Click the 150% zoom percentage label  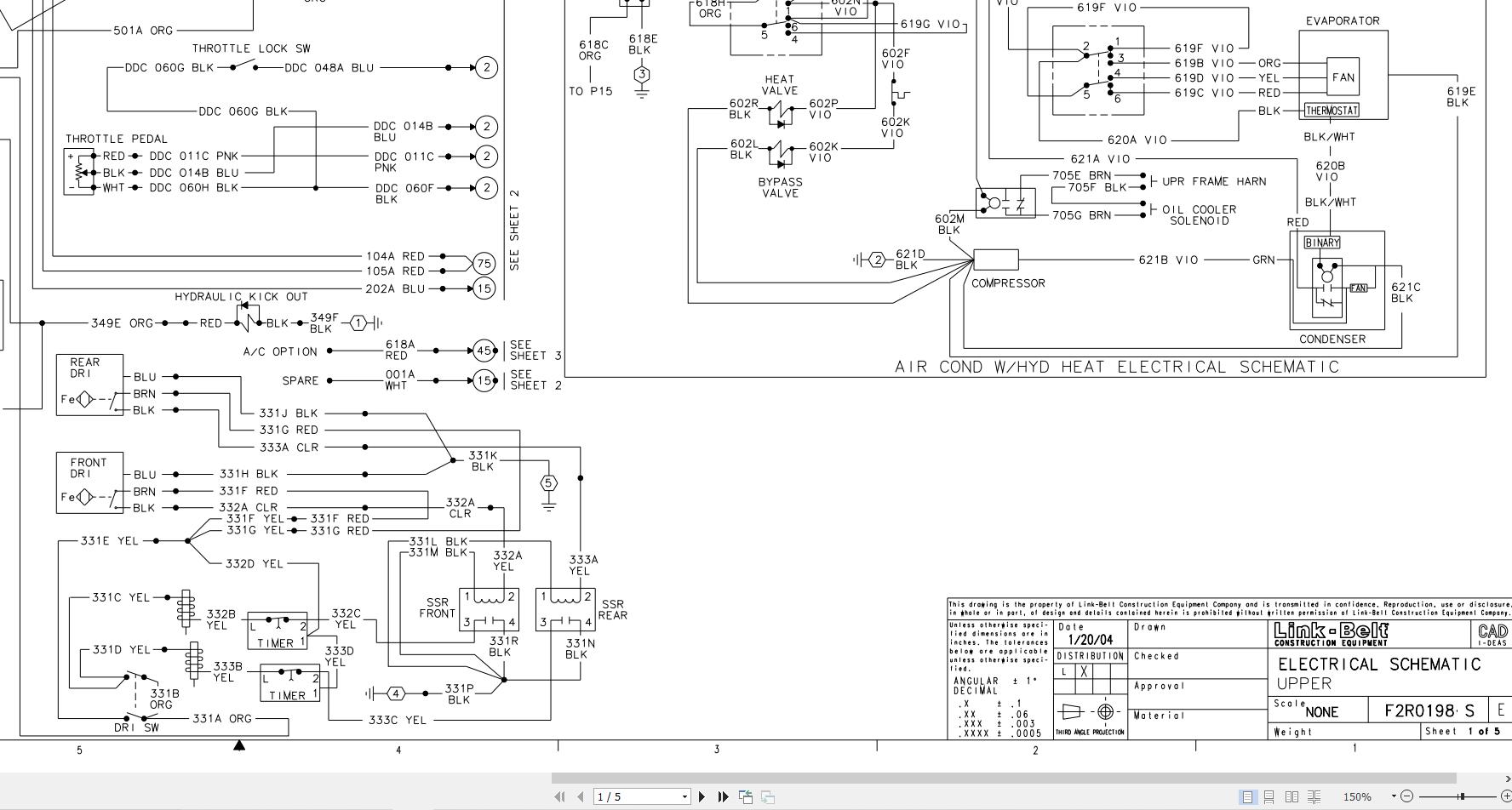[x=1357, y=797]
